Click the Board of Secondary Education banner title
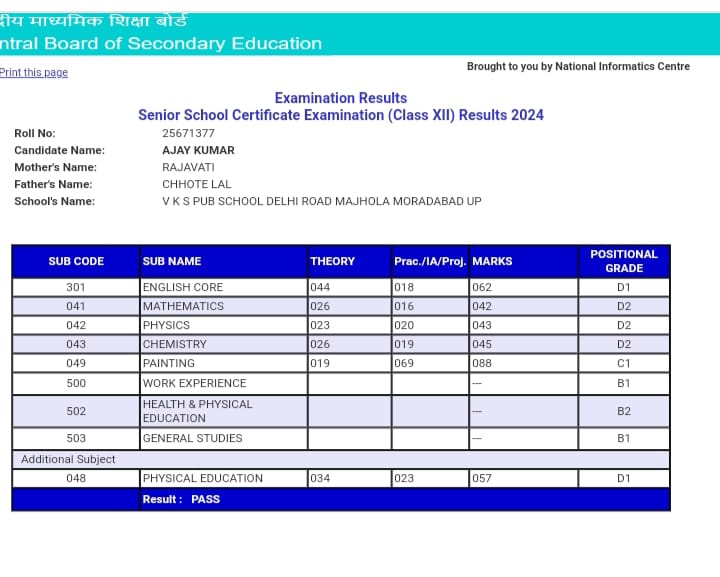The width and height of the screenshot is (720, 577). (x=161, y=43)
